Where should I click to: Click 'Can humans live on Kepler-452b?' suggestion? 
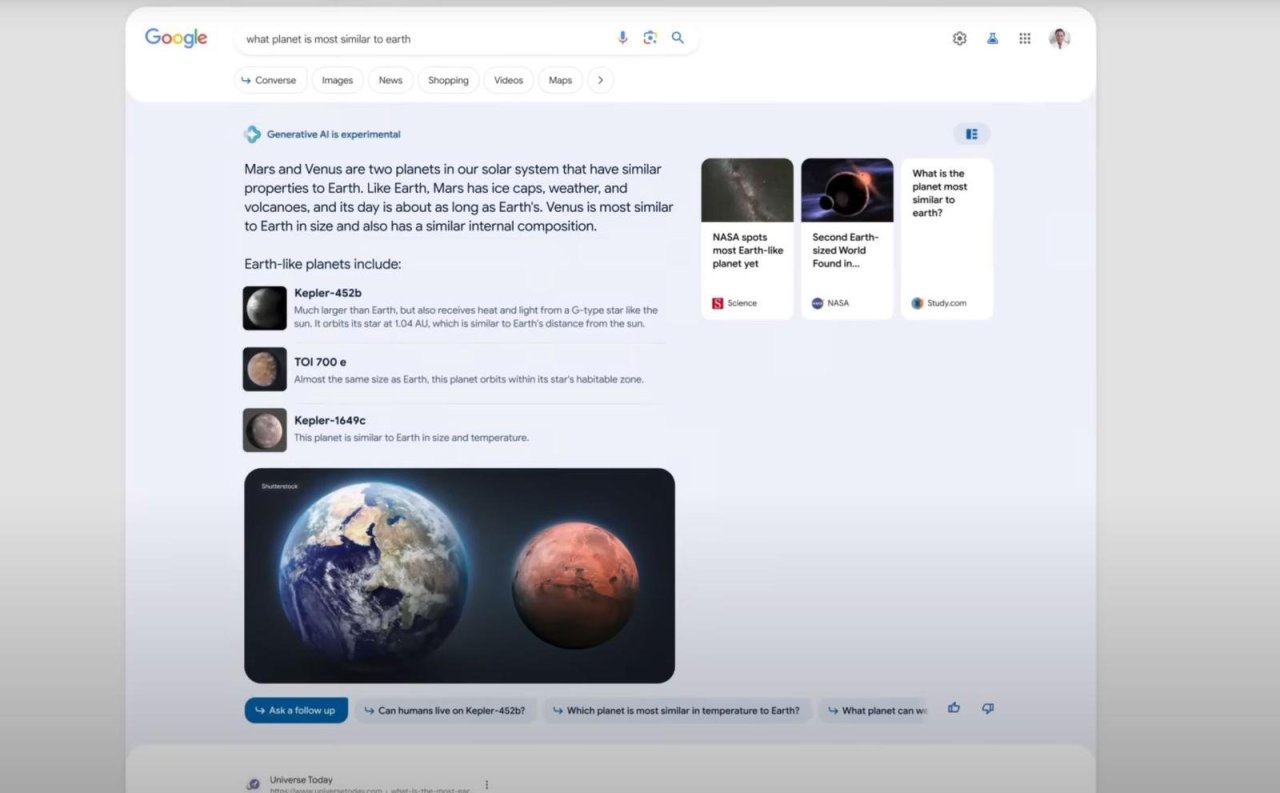tap(447, 711)
